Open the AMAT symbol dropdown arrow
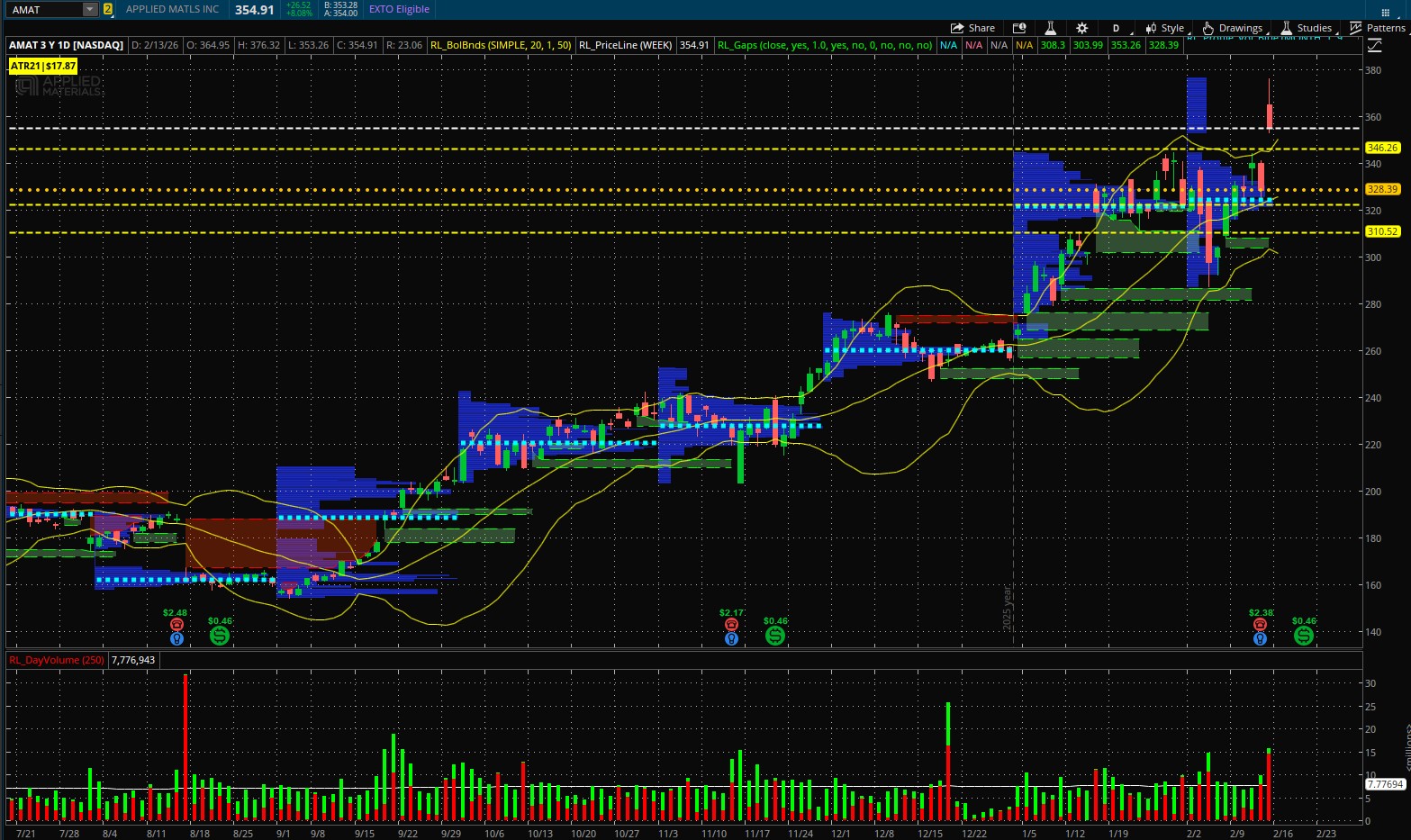The height and width of the screenshot is (840, 1411). point(89,9)
